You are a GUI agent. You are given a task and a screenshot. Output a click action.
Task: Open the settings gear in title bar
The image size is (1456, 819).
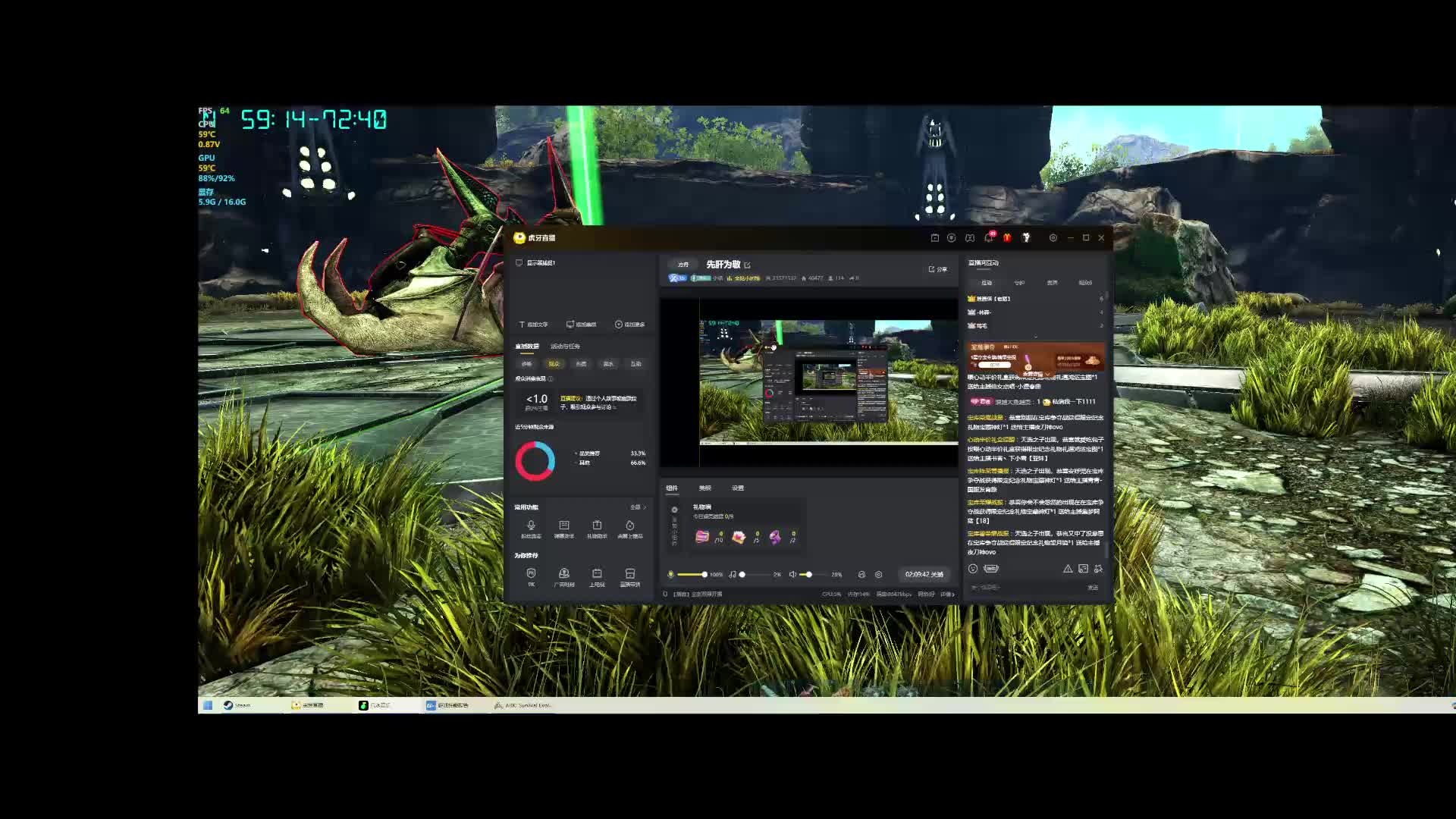pos(1053,238)
